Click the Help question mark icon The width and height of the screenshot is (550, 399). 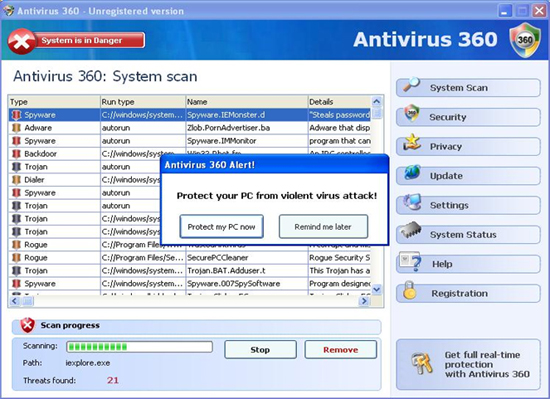[411, 261]
